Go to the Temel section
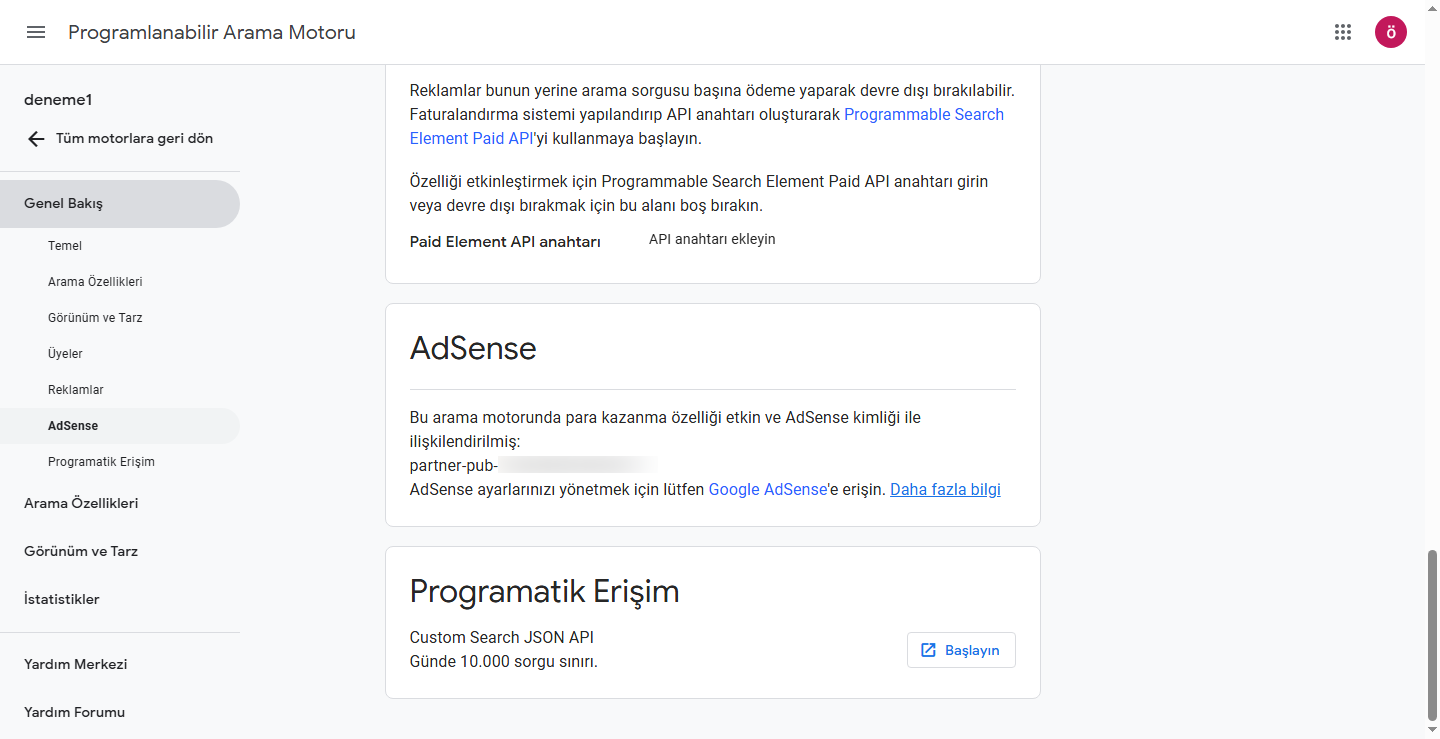The height and width of the screenshot is (739, 1440). (65, 246)
